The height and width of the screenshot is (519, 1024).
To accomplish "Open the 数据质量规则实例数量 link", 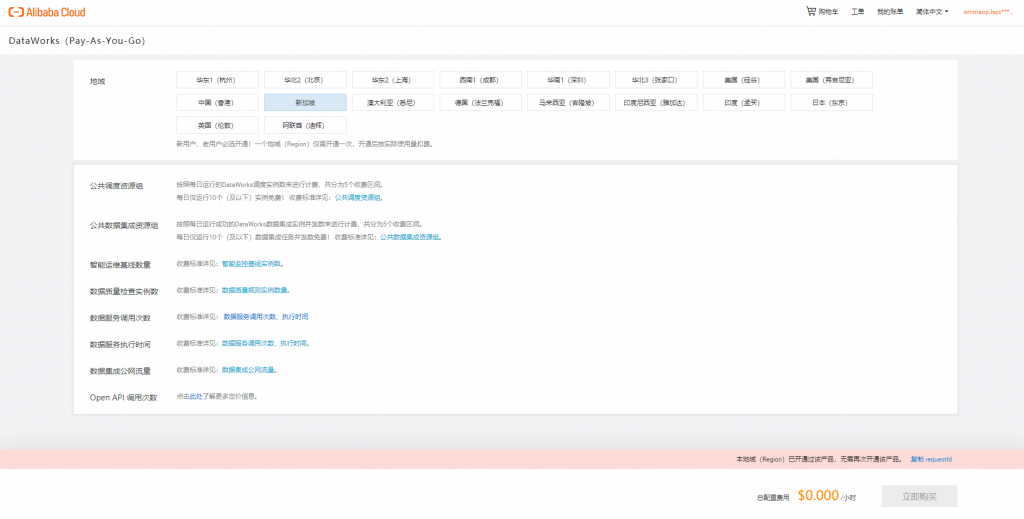I will 255,290.
